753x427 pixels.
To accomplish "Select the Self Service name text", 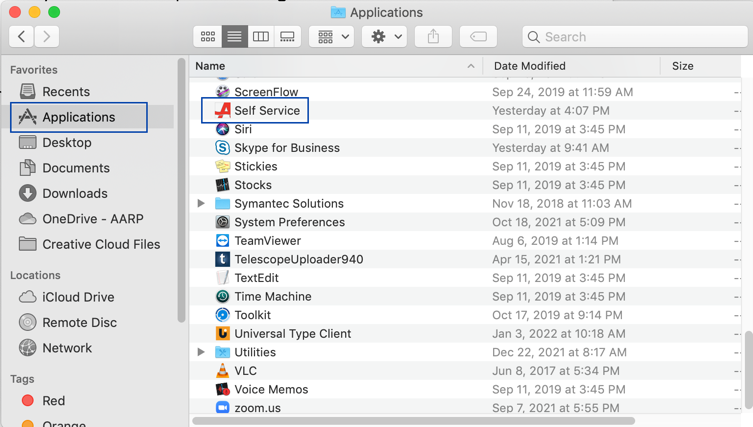I will (x=267, y=110).
